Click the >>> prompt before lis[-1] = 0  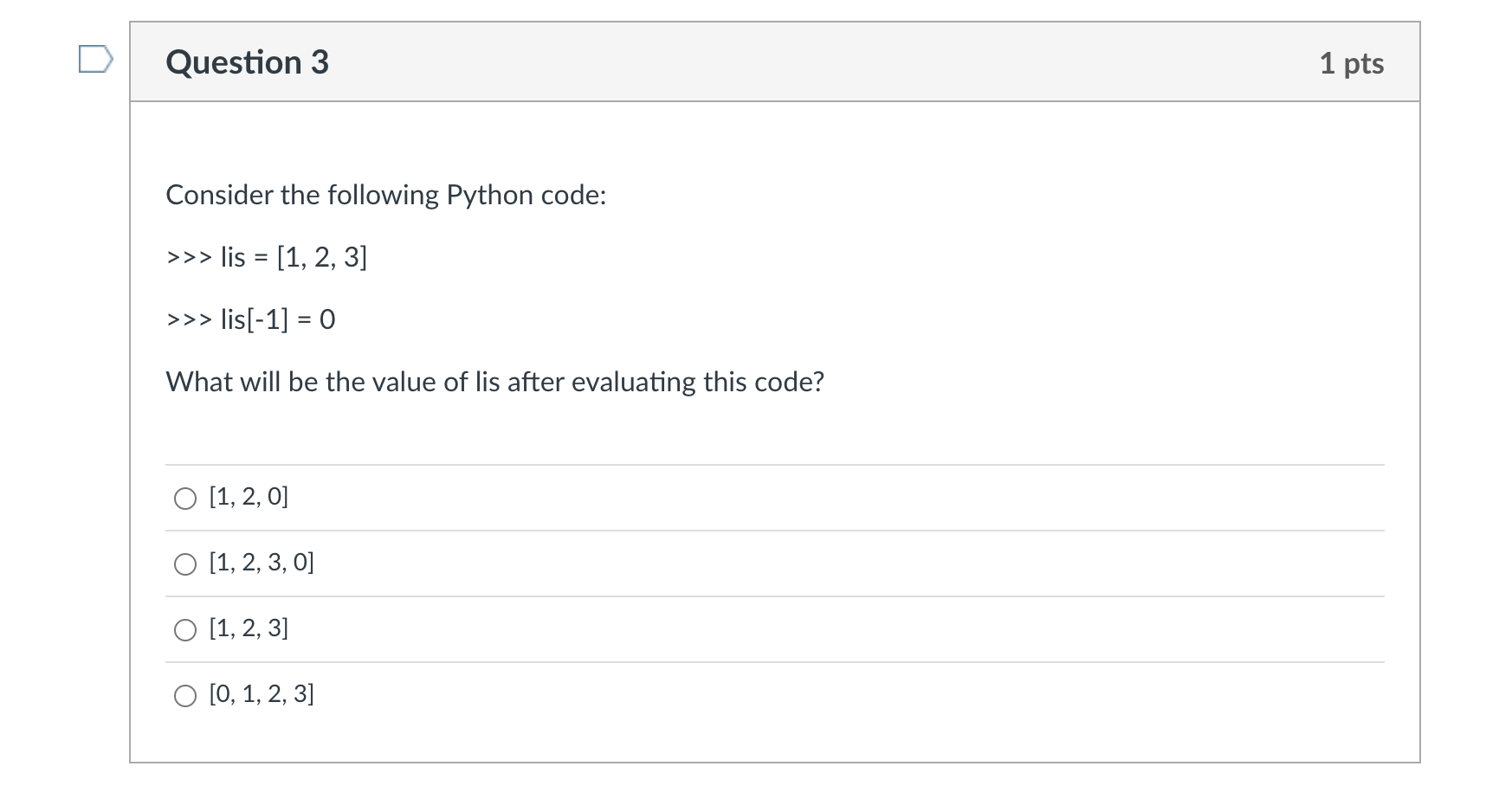(189, 320)
